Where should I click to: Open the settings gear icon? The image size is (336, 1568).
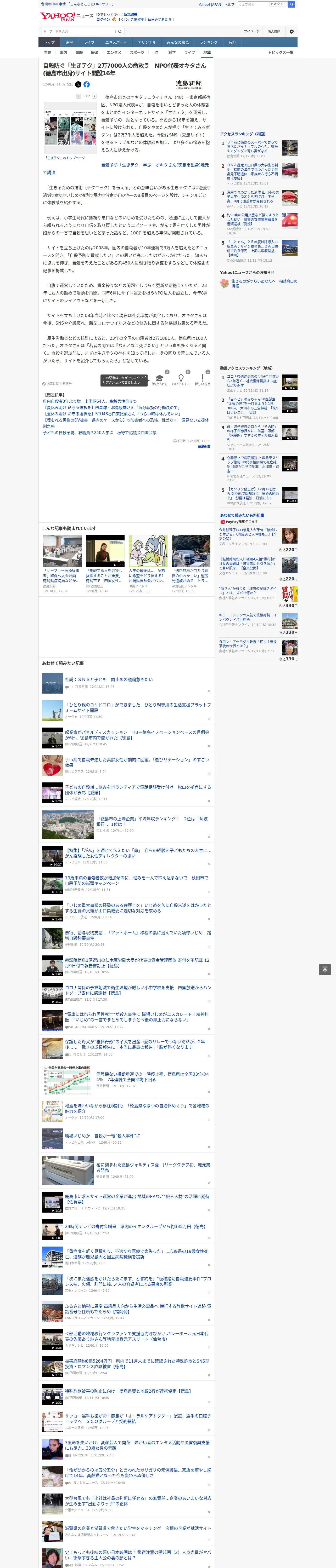292,32
